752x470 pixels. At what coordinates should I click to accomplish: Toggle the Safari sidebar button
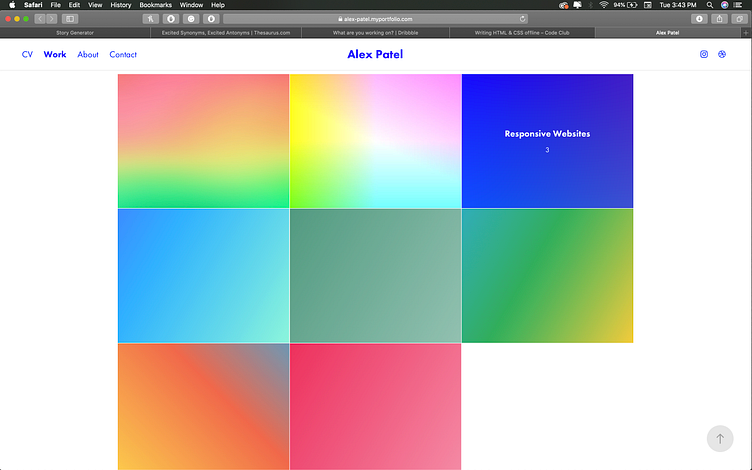tap(70, 19)
